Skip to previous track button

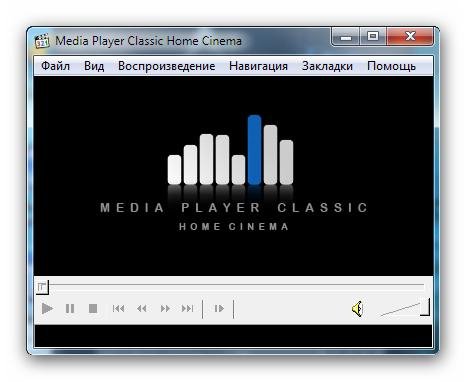pyautogui.click(x=118, y=309)
